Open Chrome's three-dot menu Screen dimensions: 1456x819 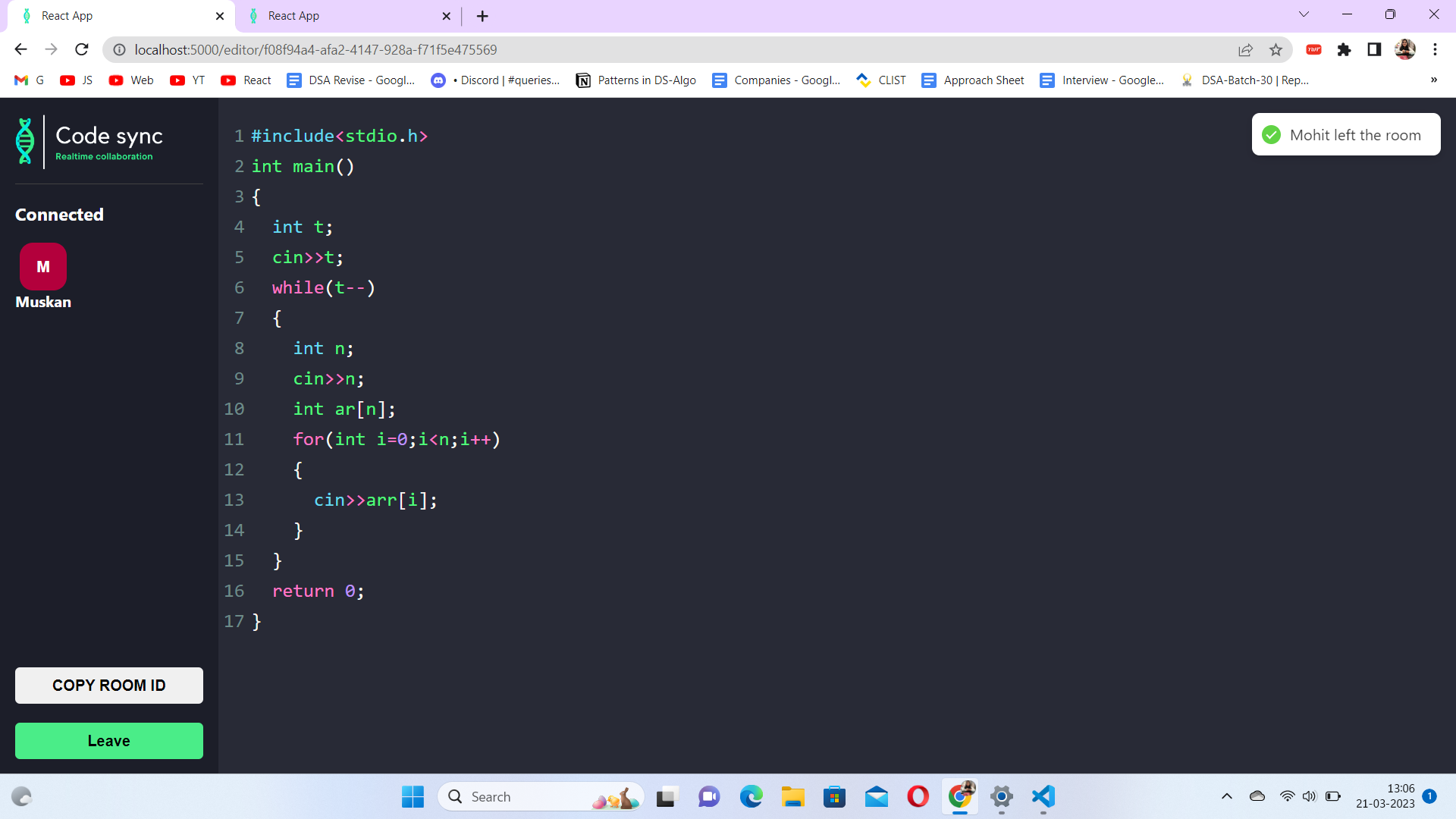tap(1435, 49)
